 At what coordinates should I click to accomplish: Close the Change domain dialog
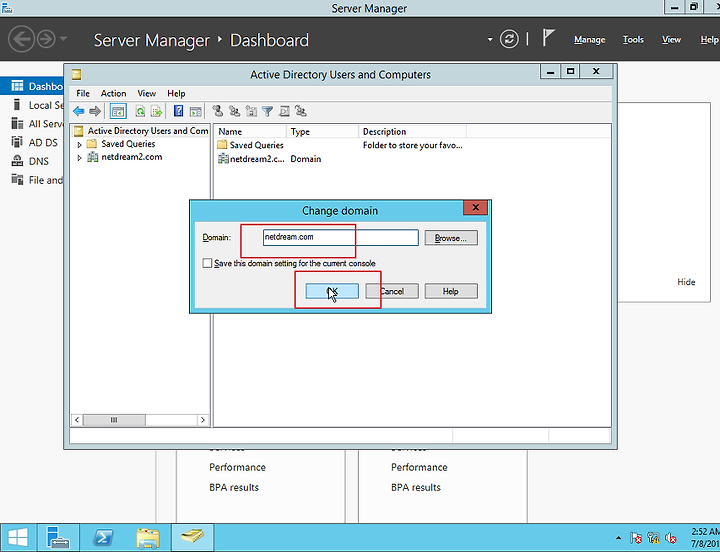coord(475,207)
